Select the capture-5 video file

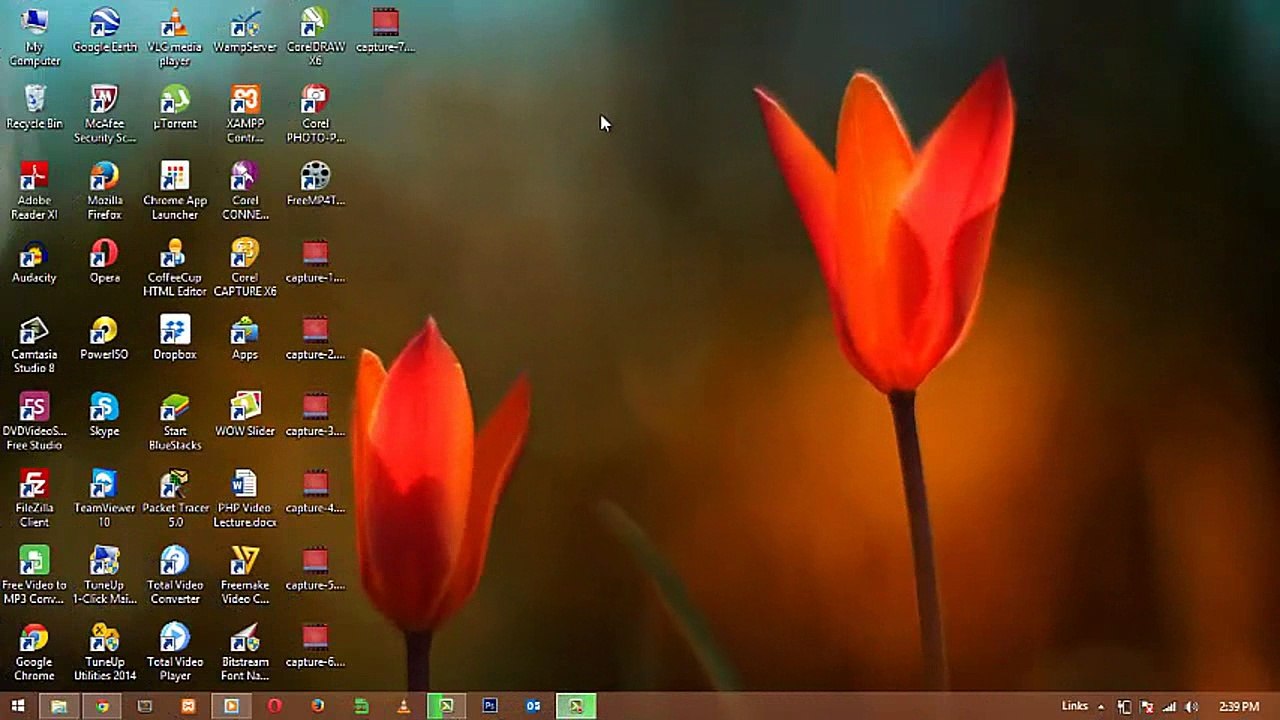315,569
